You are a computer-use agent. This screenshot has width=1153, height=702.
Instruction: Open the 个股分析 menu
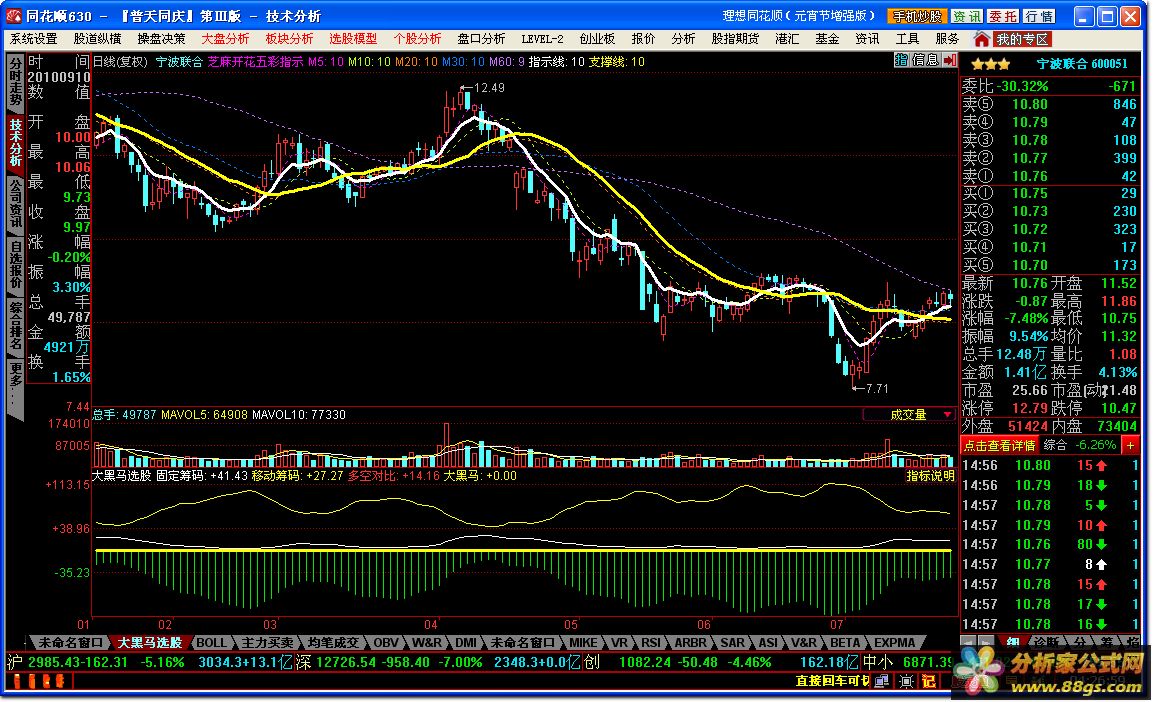click(417, 38)
